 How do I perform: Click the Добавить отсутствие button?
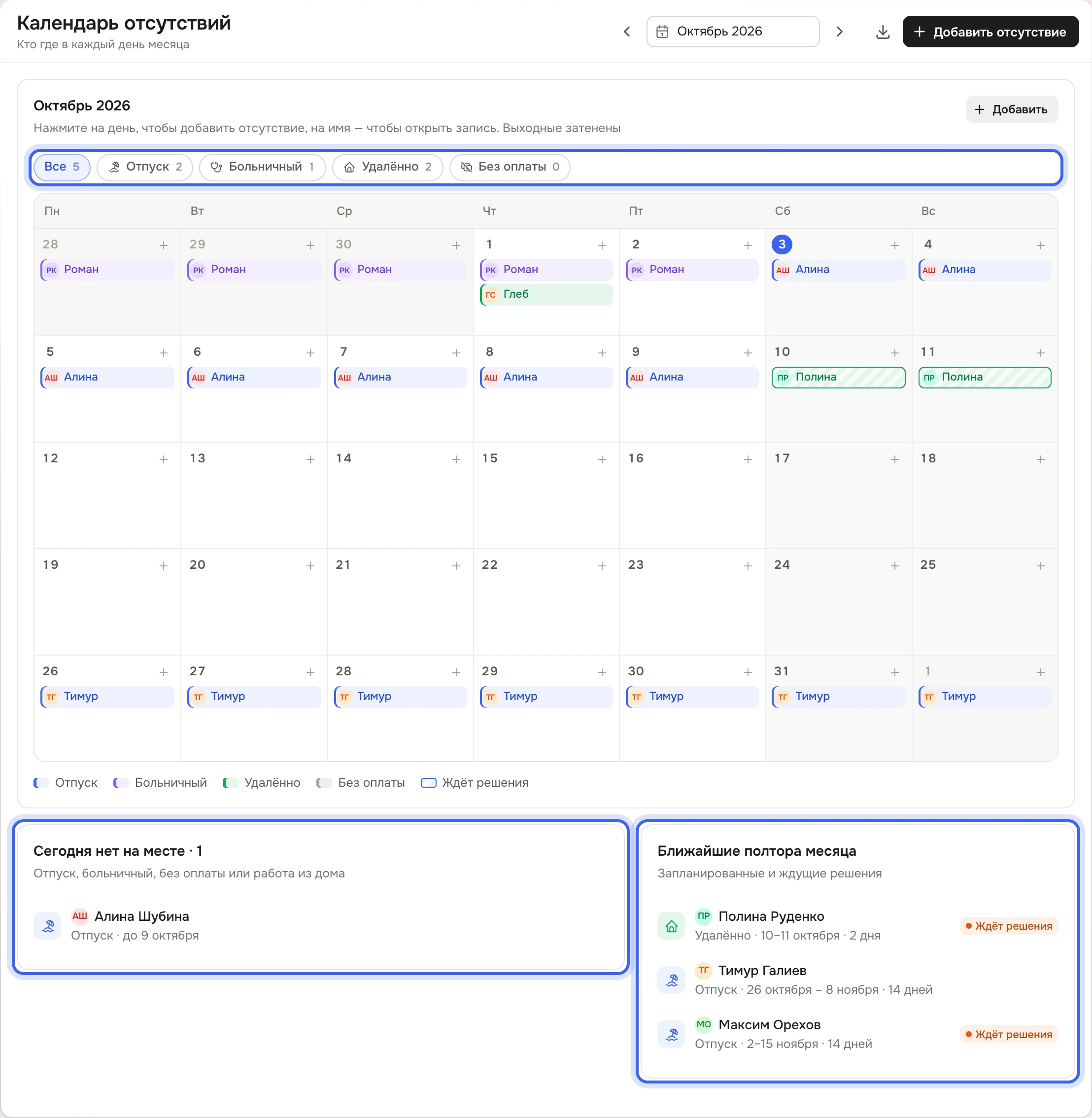pos(990,32)
